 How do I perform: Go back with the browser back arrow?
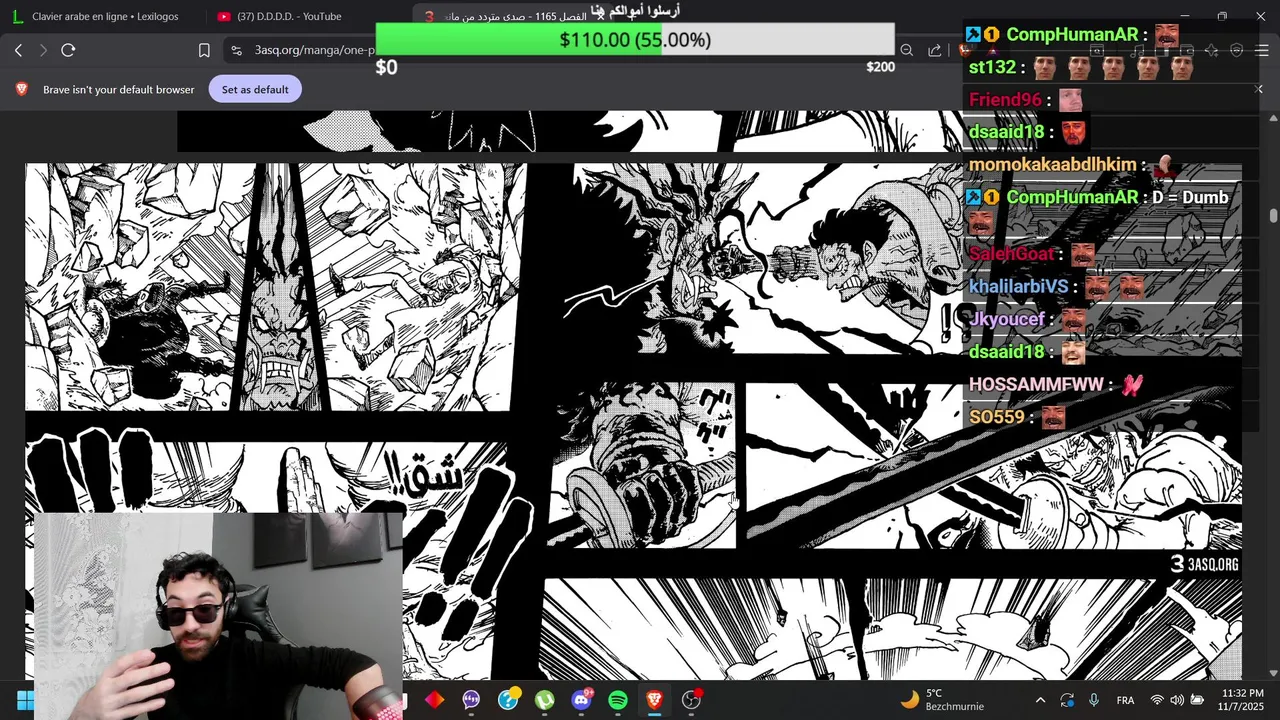18,50
